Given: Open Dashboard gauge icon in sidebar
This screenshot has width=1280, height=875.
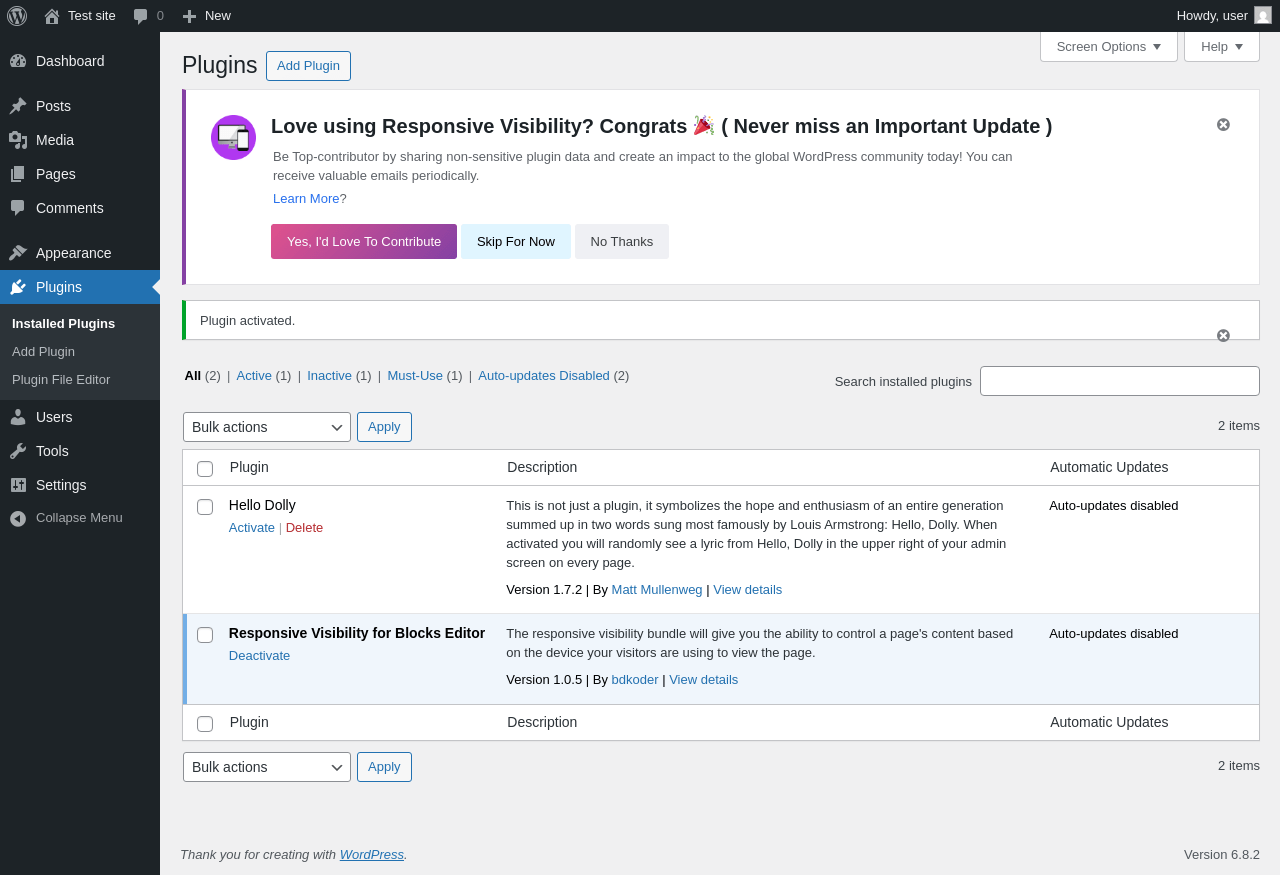Looking at the screenshot, I should click(x=18, y=61).
